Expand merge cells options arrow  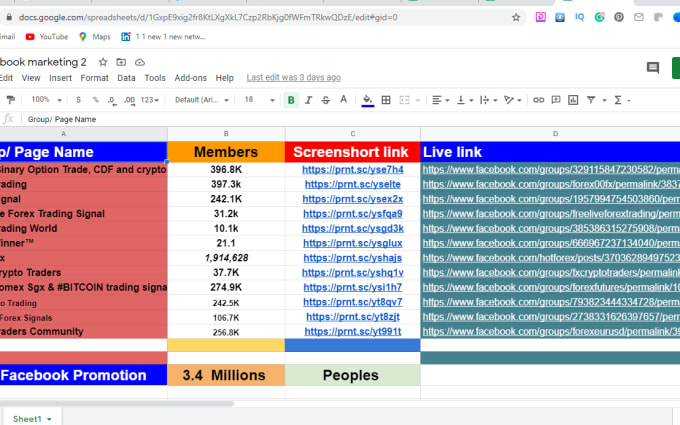coord(418,100)
